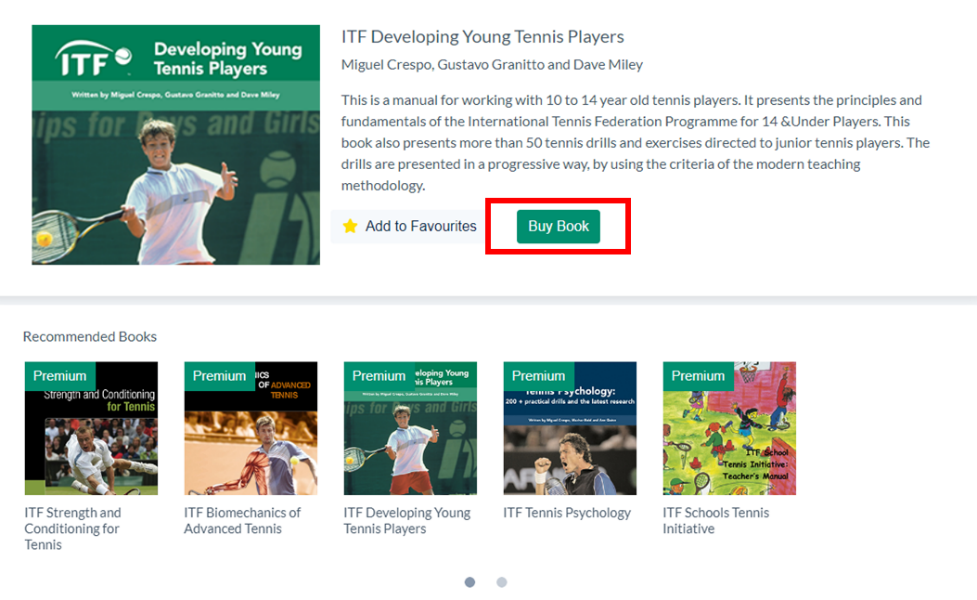Click Premium badge on recommended Developing Young Players
The width and height of the screenshot is (977, 600).
pos(379,376)
